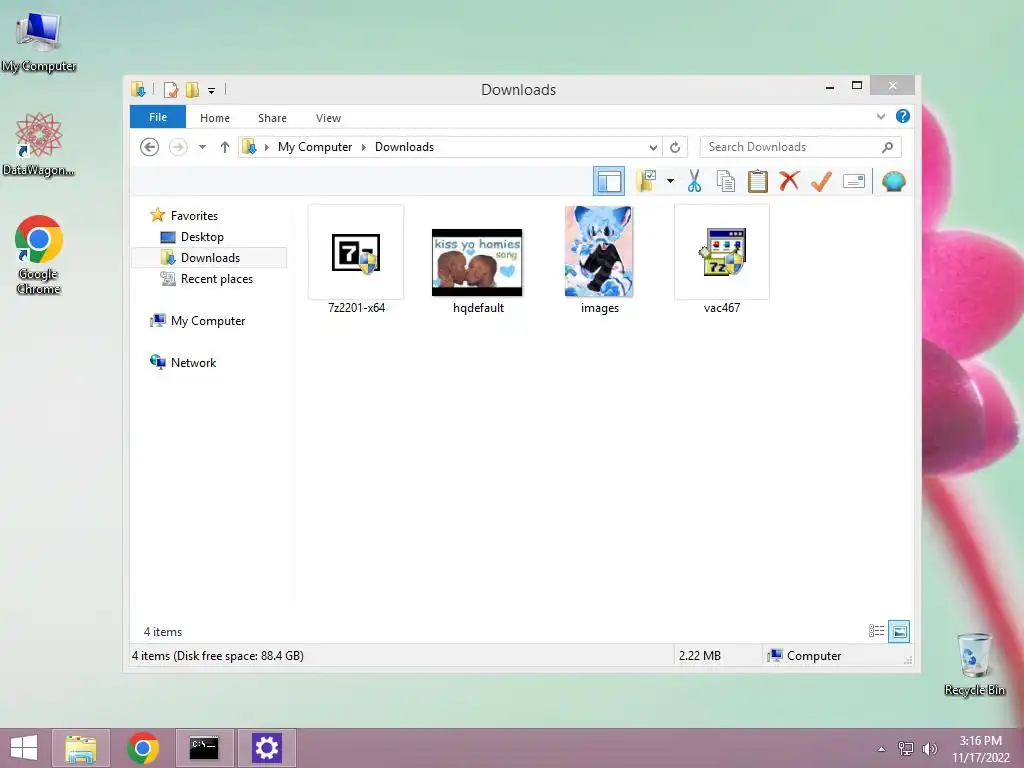
Task: Refresh the Downloads folder
Action: click(x=675, y=148)
